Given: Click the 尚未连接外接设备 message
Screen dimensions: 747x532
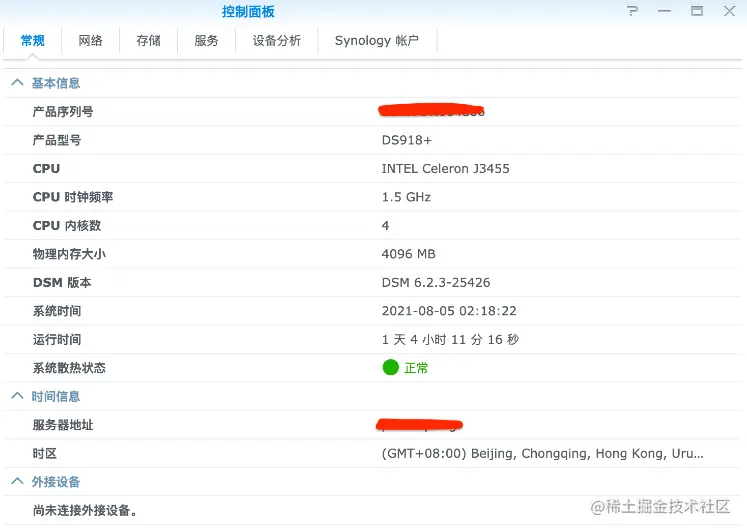Looking at the screenshot, I should pyautogui.click(x=85, y=510).
